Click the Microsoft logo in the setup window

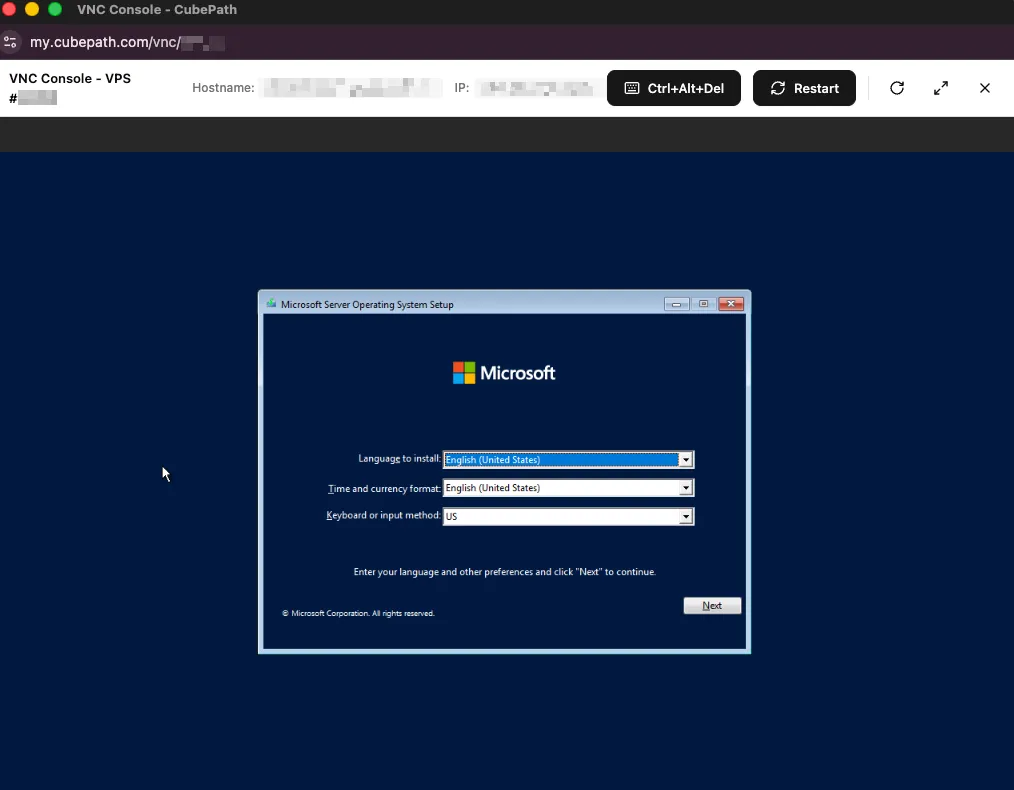[504, 372]
